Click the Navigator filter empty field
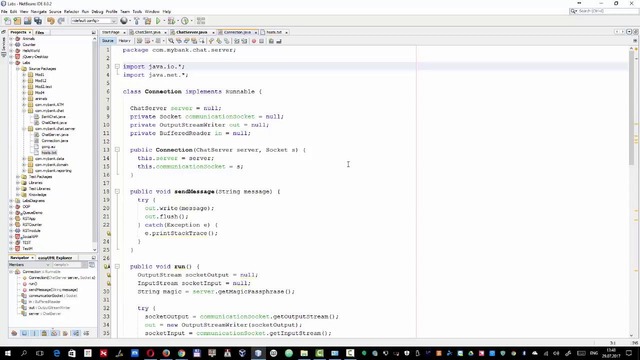Image resolution: width=640 pixels, height=360 pixels. (67, 265)
